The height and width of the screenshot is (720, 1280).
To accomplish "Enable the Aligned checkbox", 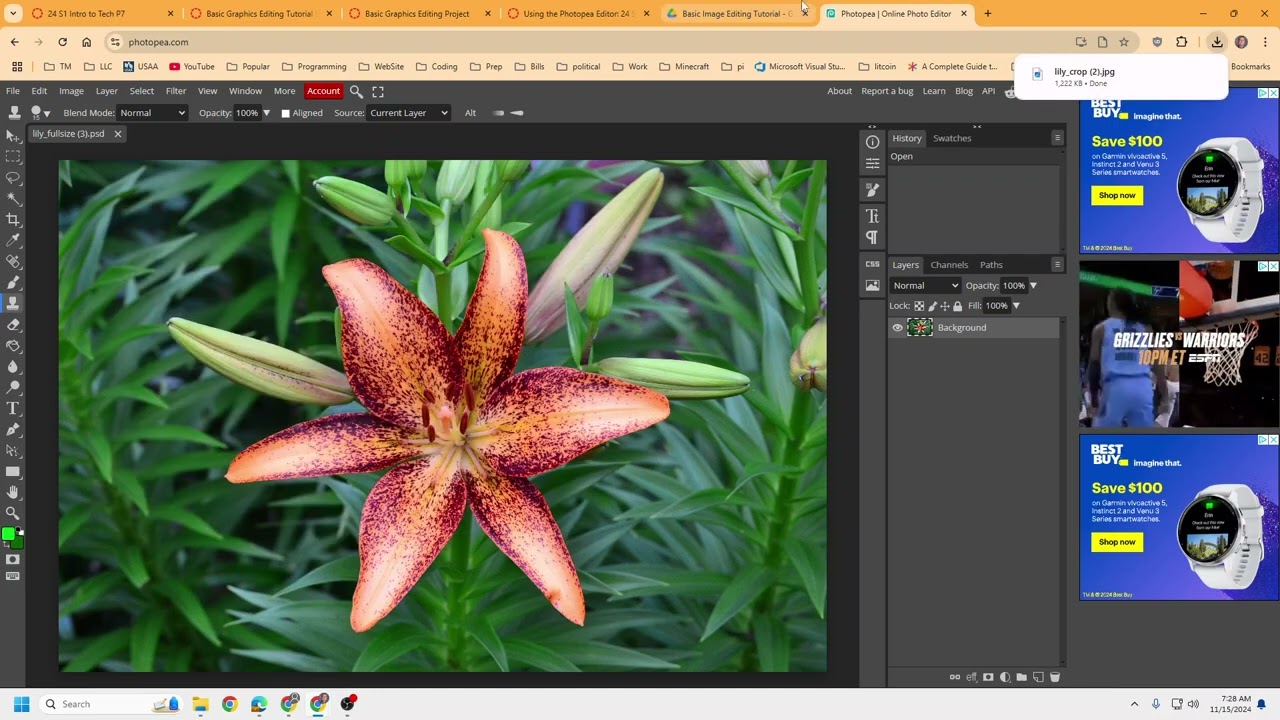I will (x=285, y=113).
